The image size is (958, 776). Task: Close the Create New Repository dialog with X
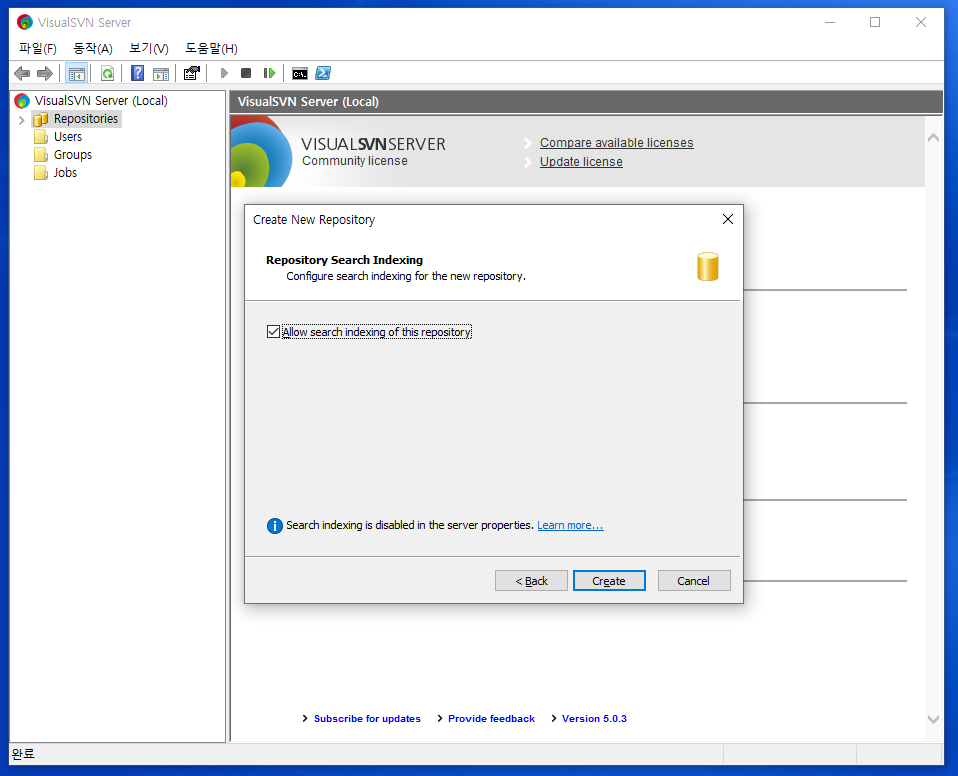click(x=728, y=219)
